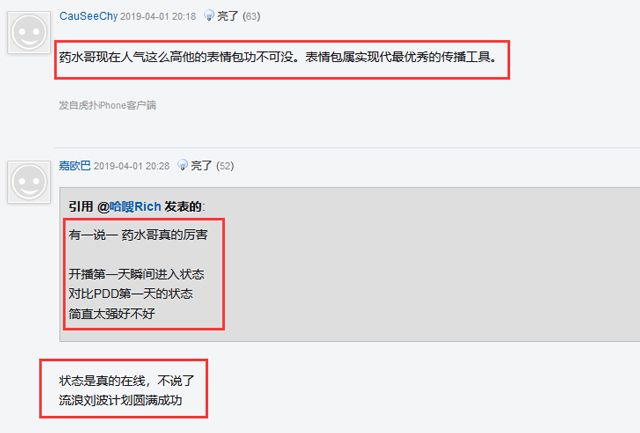Open the CauSeeChy username profile link
The height and width of the screenshot is (433, 640).
tap(89, 16)
